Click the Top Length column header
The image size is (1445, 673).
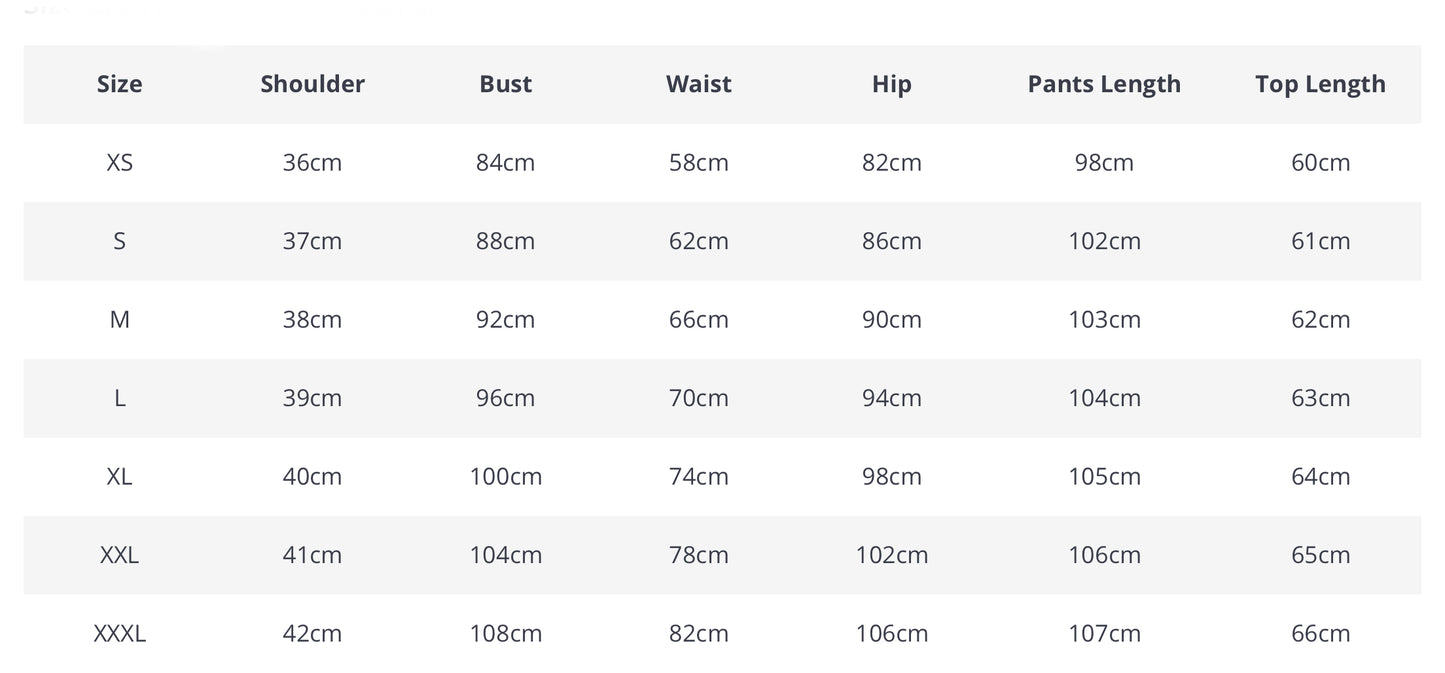coord(1320,84)
